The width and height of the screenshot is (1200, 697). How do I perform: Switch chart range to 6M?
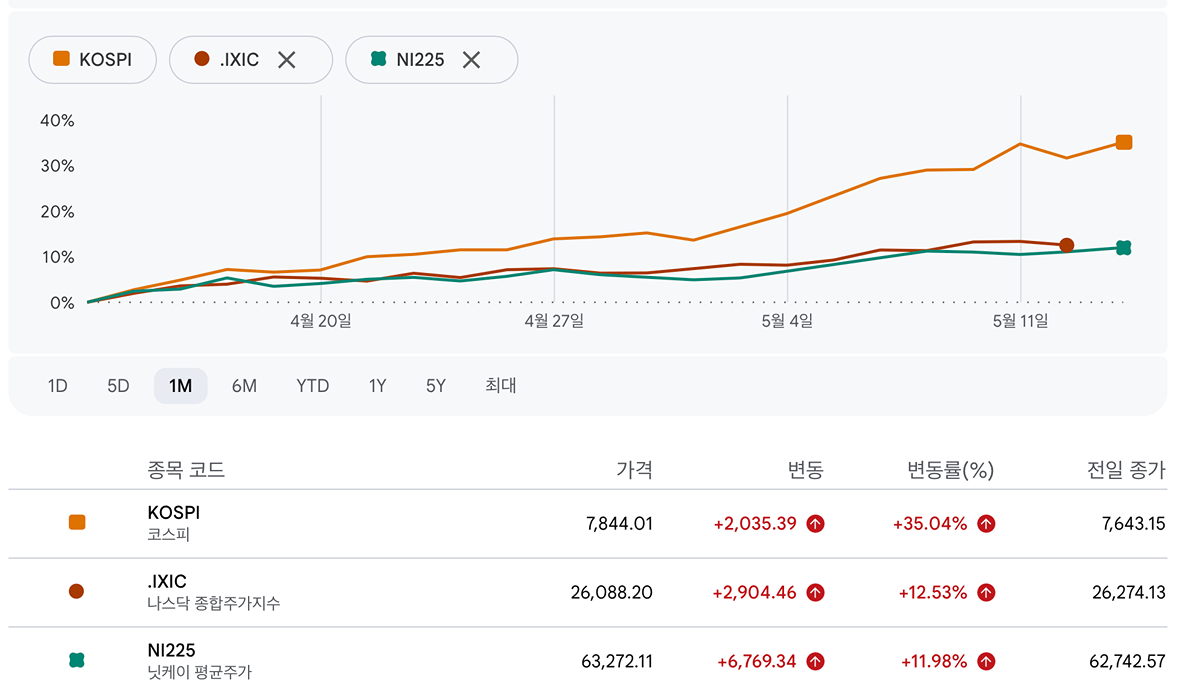point(244,386)
